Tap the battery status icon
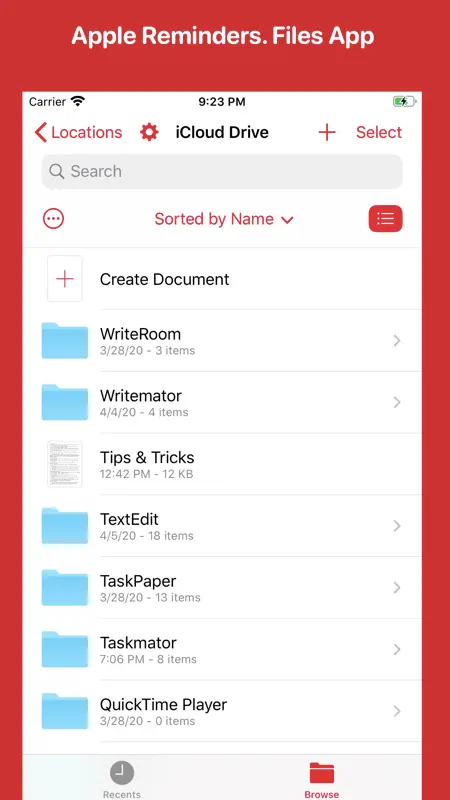Viewport: 450px width, 800px height. click(404, 102)
